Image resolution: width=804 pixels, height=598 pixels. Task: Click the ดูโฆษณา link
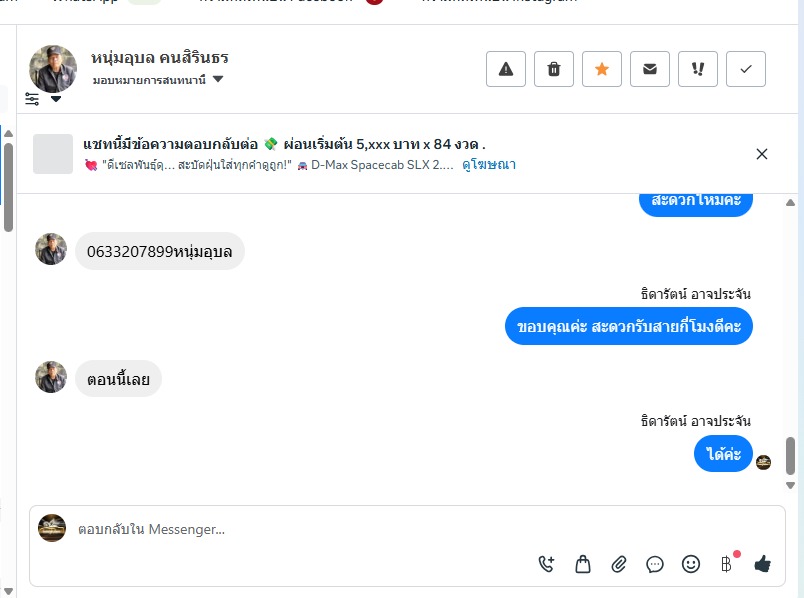[488, 165]
